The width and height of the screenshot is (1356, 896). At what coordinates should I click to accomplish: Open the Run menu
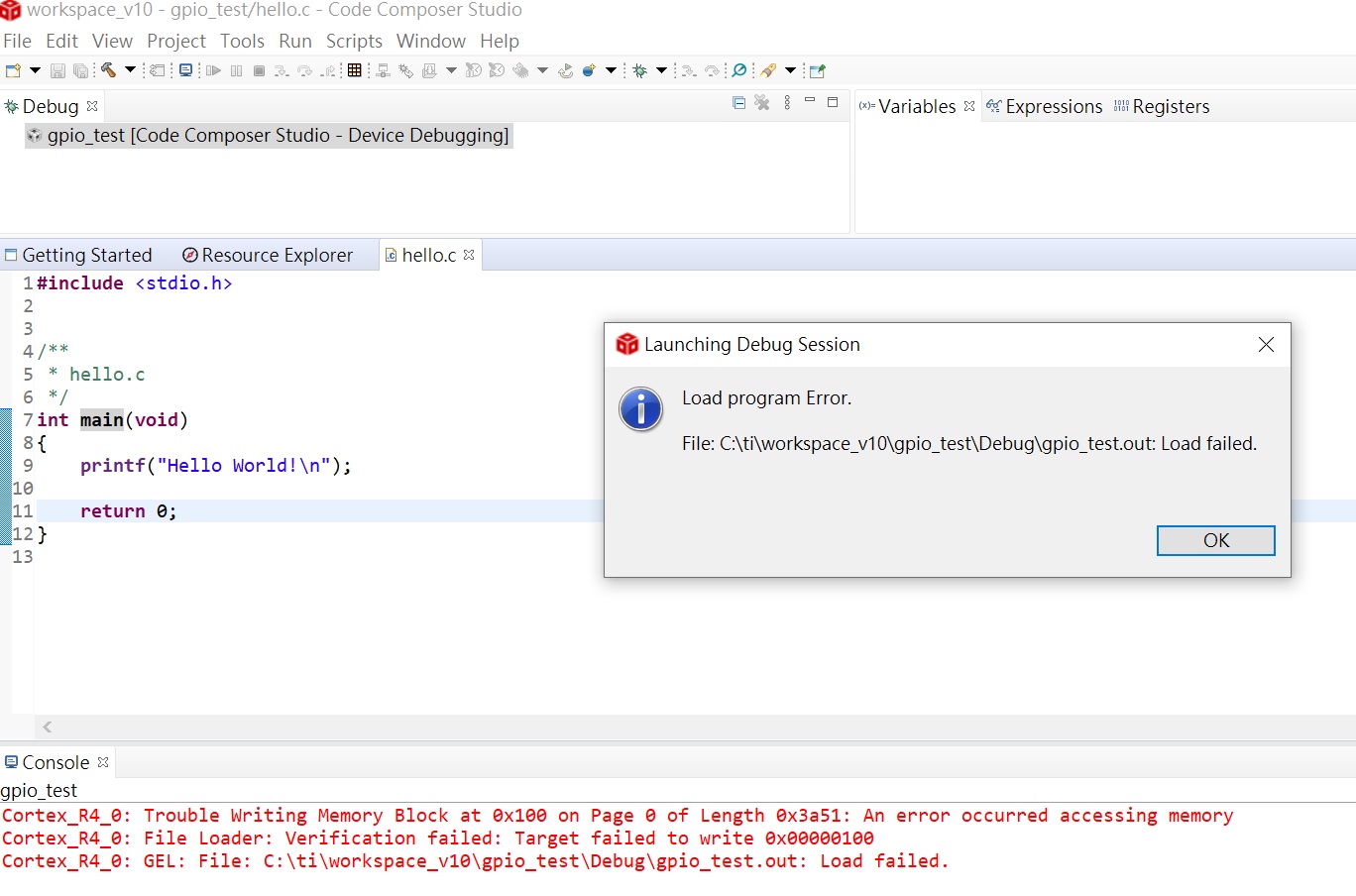point(295,41)
